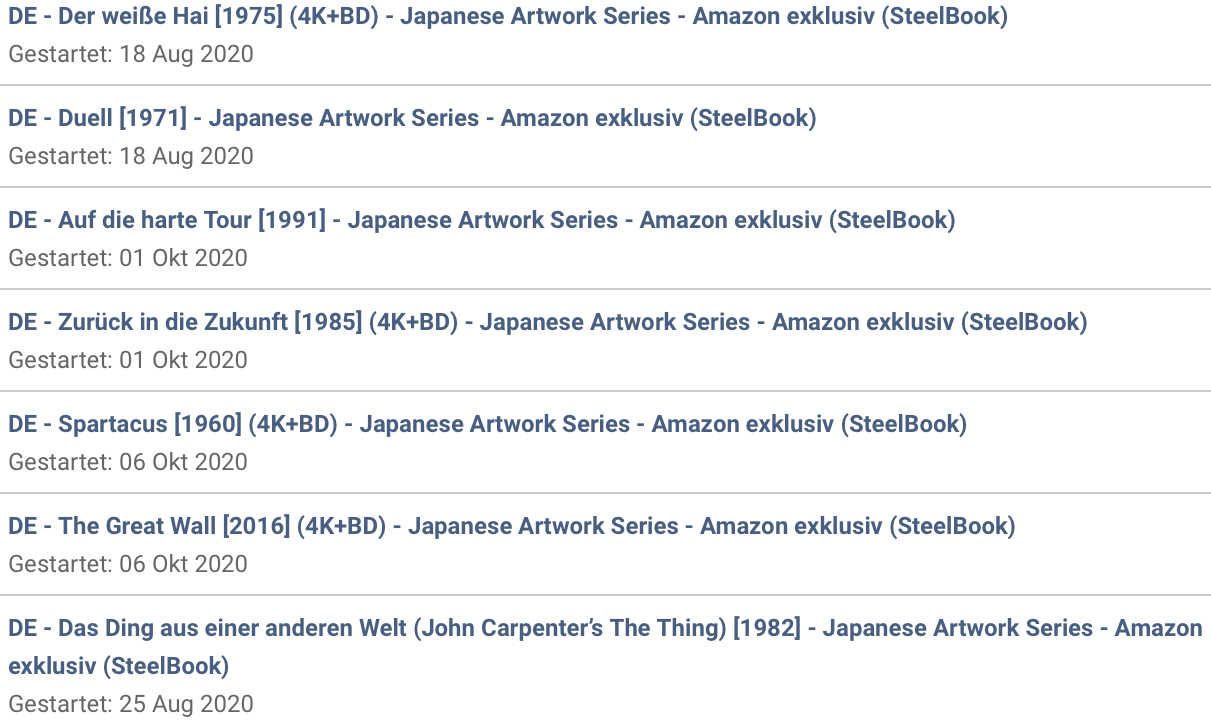
Task: Click start date below Der weiße Hai
Action: [131, 54]
